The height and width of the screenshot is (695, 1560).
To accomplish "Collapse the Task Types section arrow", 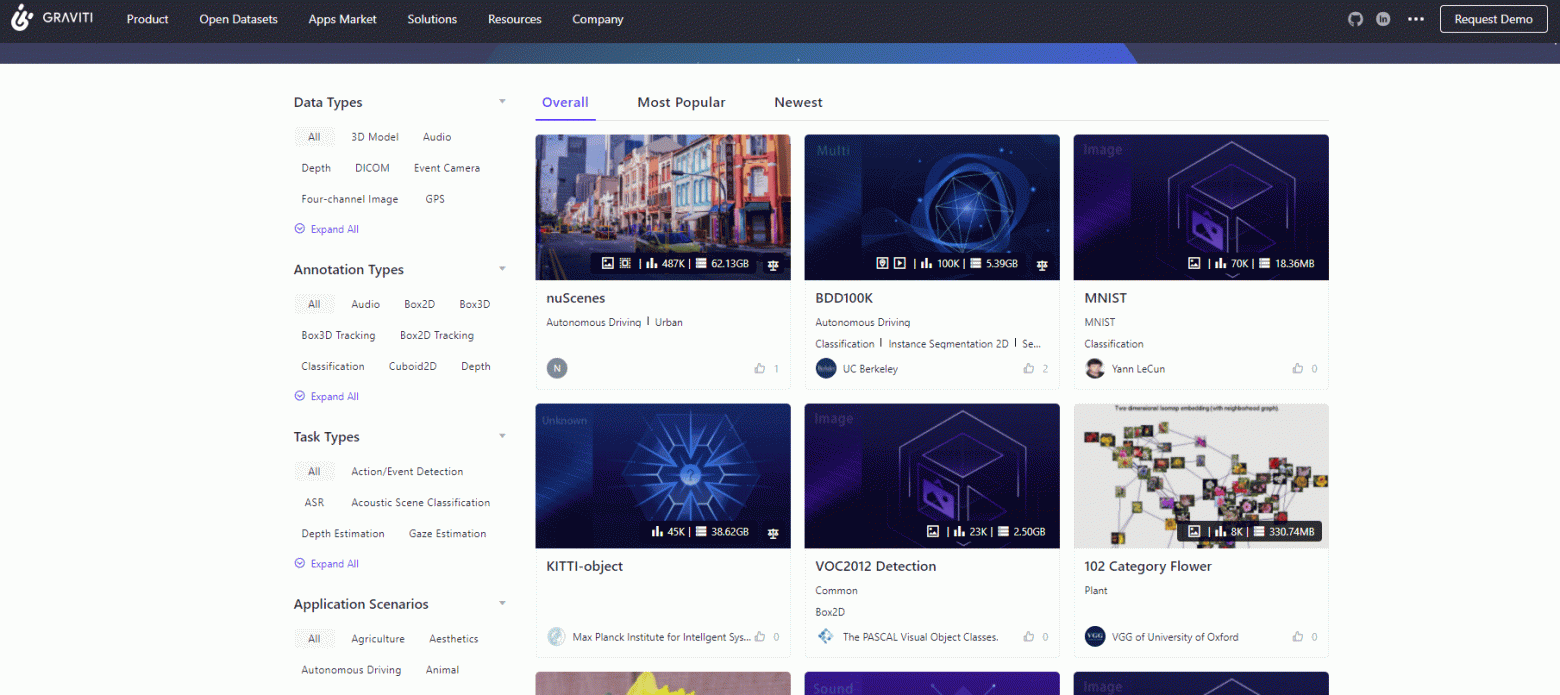I will [x=502, y=436].
